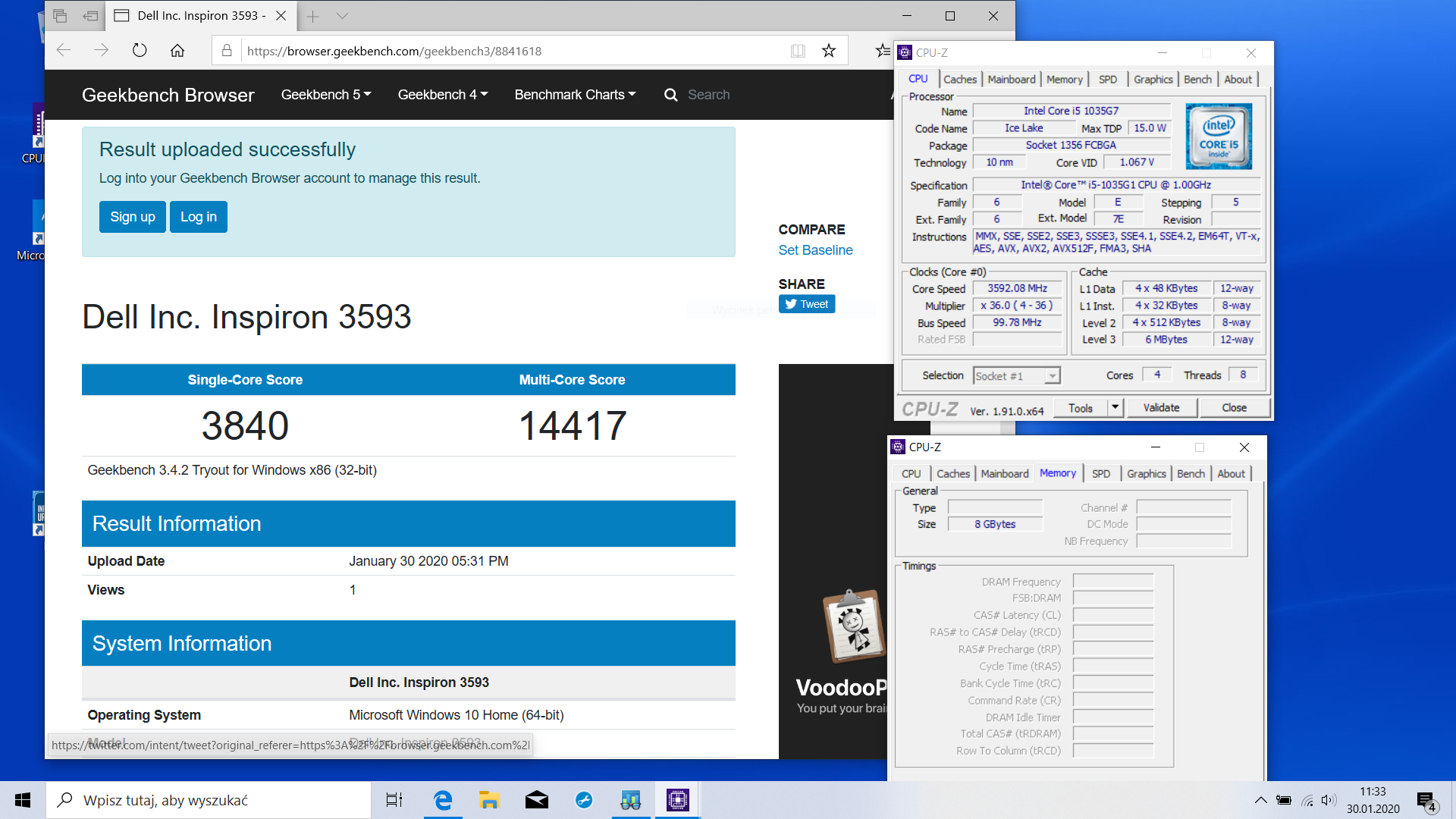Click the 8 GBytes memory size field
This screenshot has height=819, width=1456.
pyautogui.click(x=995, y=524)
